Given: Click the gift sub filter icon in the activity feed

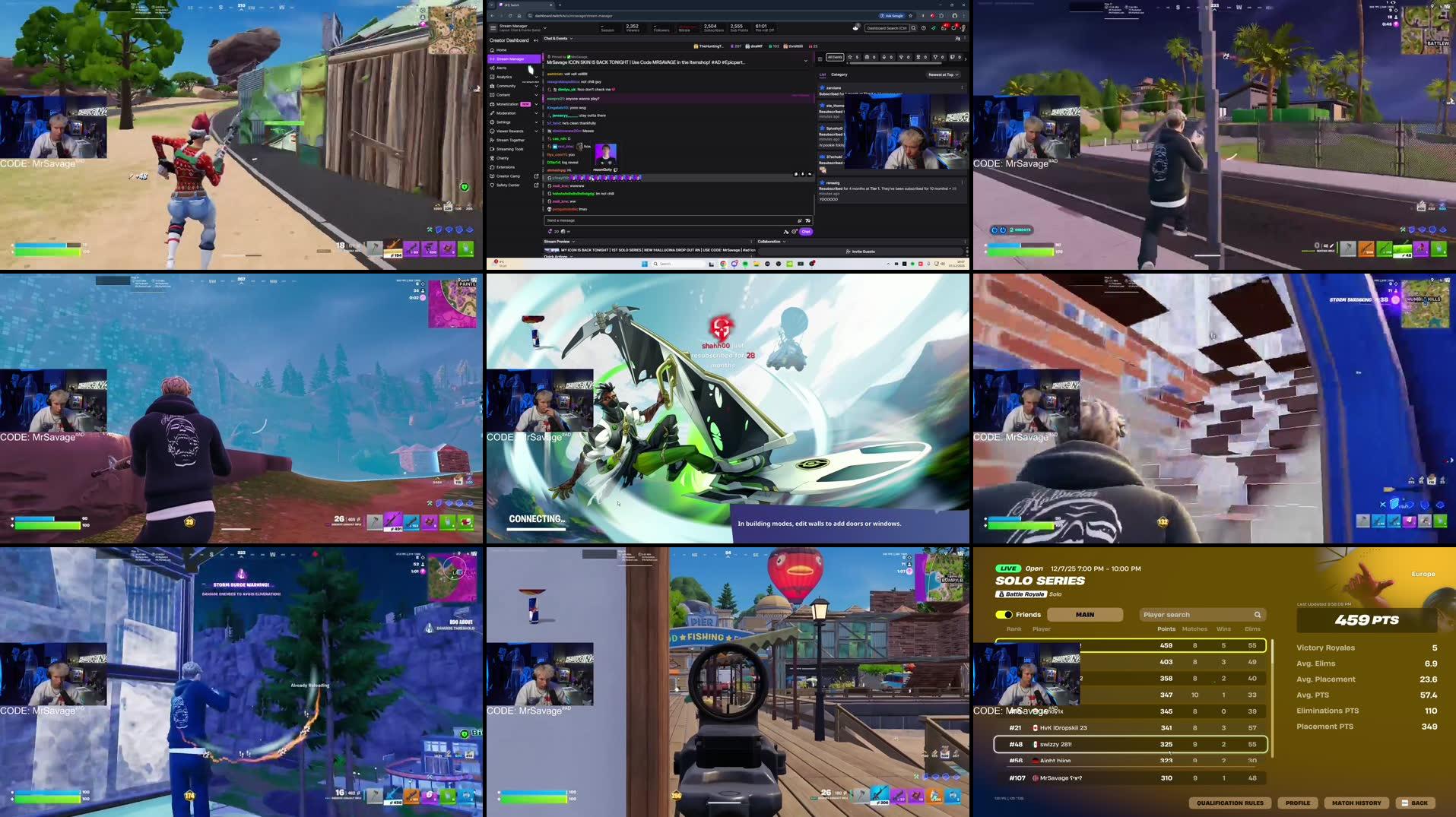Looking at the screenshot, I should tap(867, 57).
